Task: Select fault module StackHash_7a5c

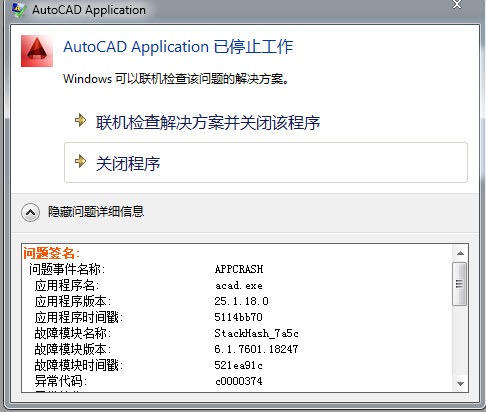Action: pos(256,333)
